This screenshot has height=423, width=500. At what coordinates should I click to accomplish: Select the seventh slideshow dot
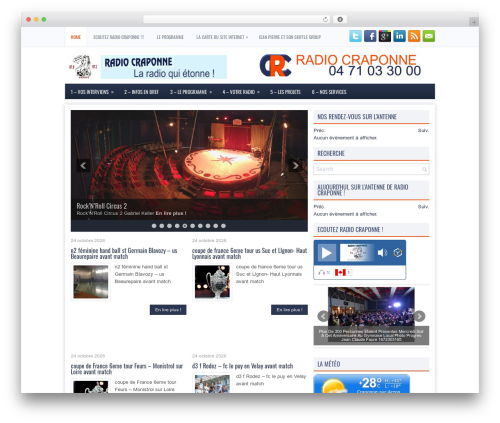click(200, 226)
